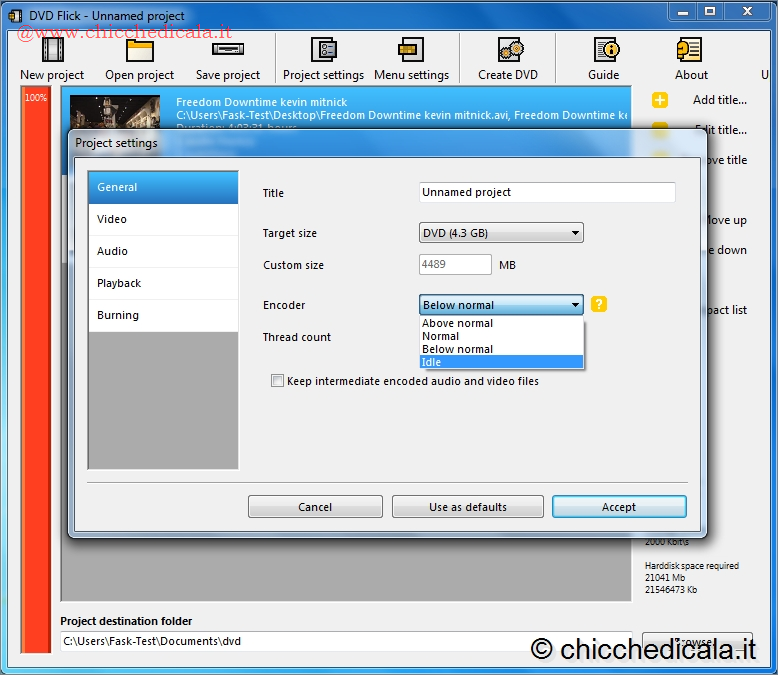
Task: Open the Open project toolbar icon
Action: click(139, 52)
